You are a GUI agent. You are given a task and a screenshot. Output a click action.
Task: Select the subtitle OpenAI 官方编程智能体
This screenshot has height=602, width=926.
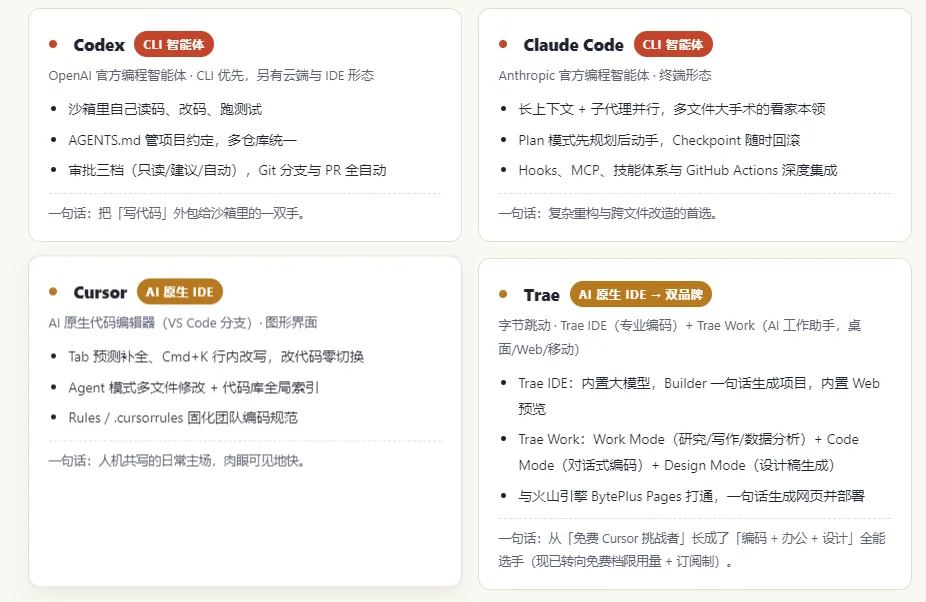118,76
